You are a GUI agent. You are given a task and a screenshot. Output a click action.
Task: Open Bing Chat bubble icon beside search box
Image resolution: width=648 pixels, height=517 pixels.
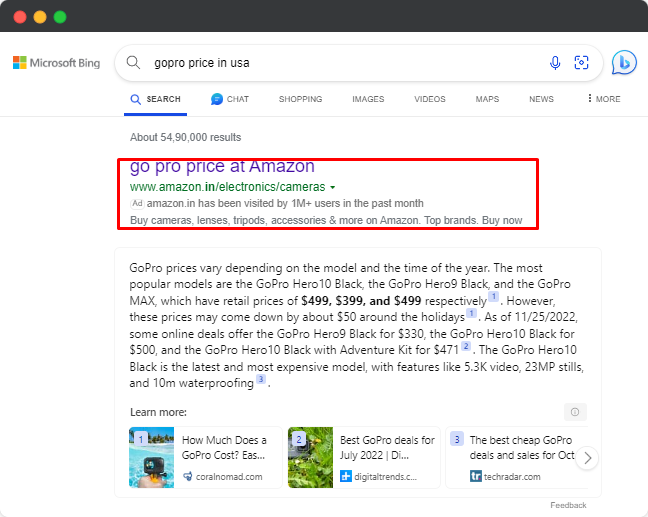click(624, 63)
